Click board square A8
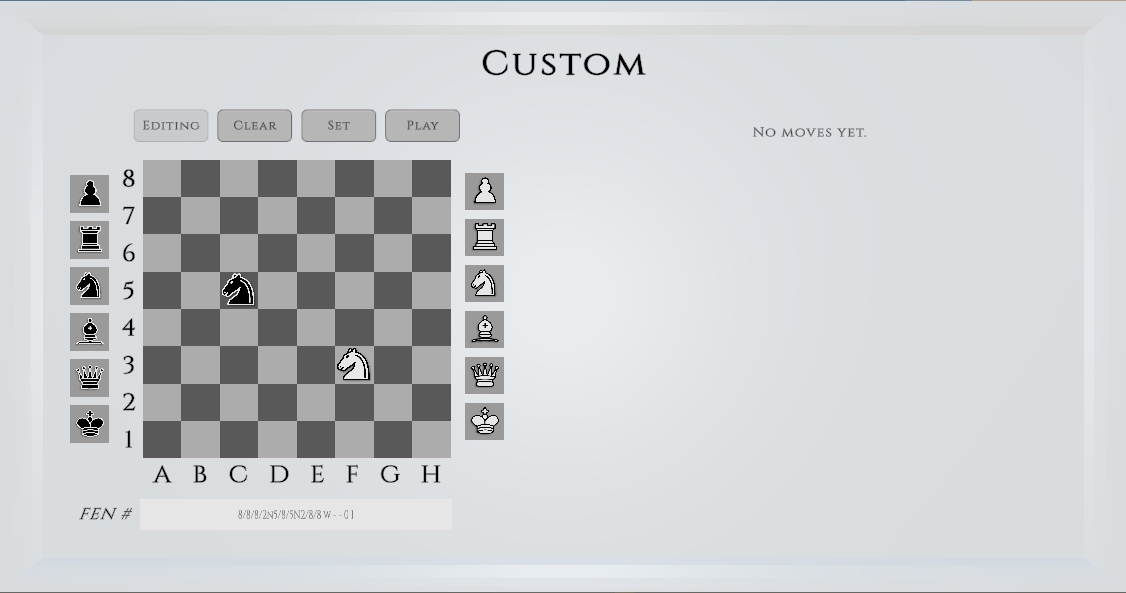 click(162, 178)
